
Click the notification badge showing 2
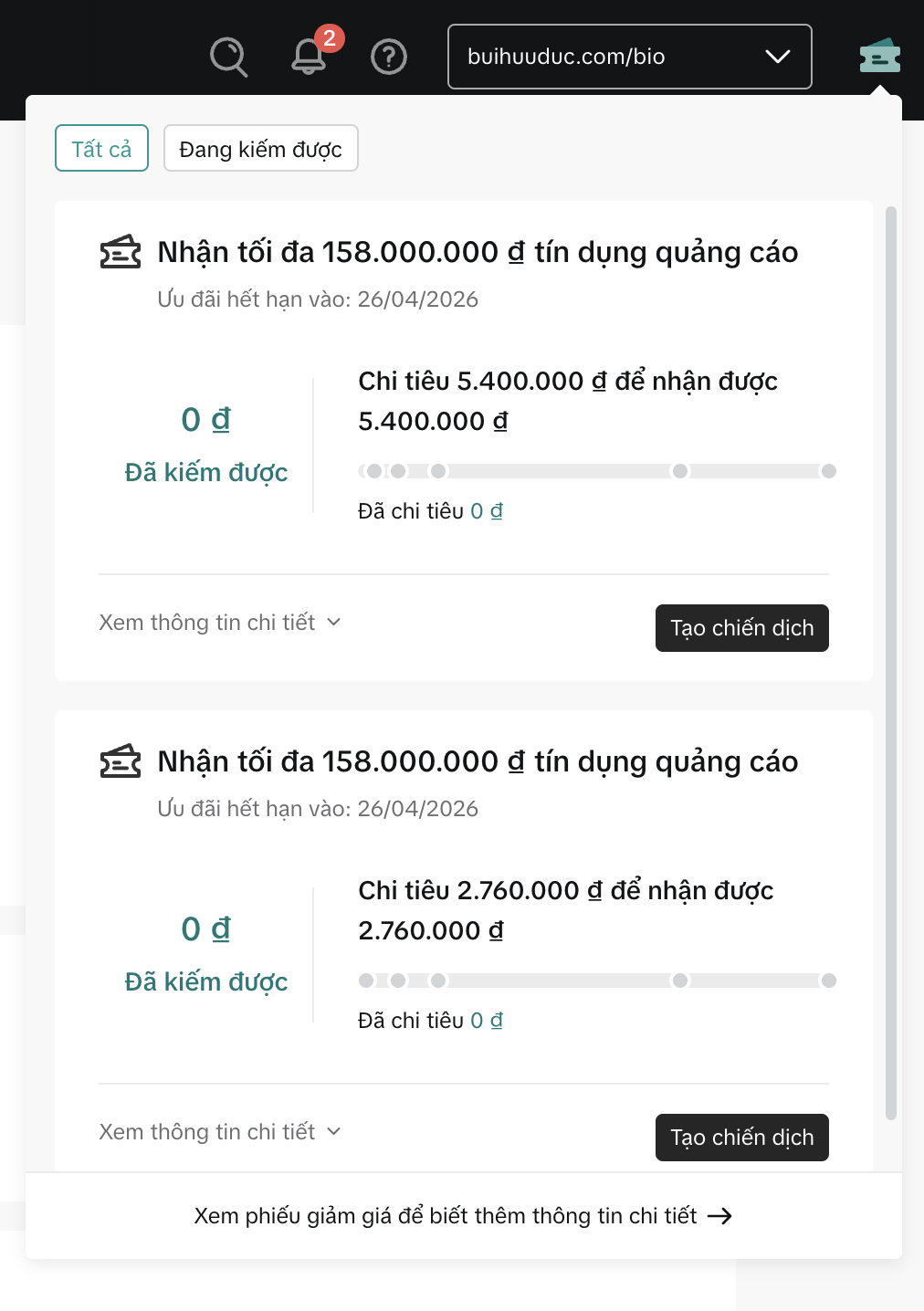[x=331, y=37]
